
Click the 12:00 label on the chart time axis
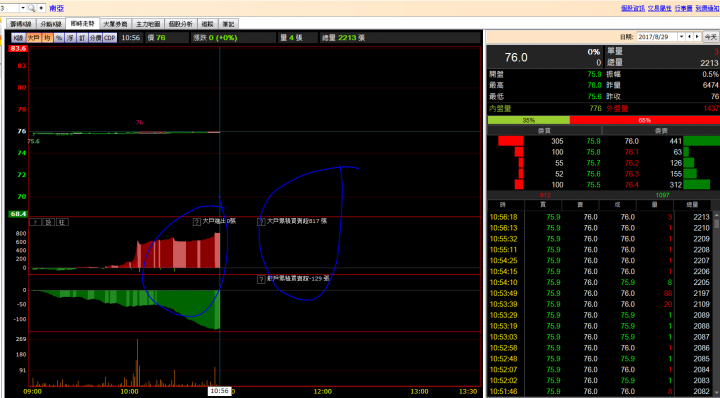coord(322,392)
